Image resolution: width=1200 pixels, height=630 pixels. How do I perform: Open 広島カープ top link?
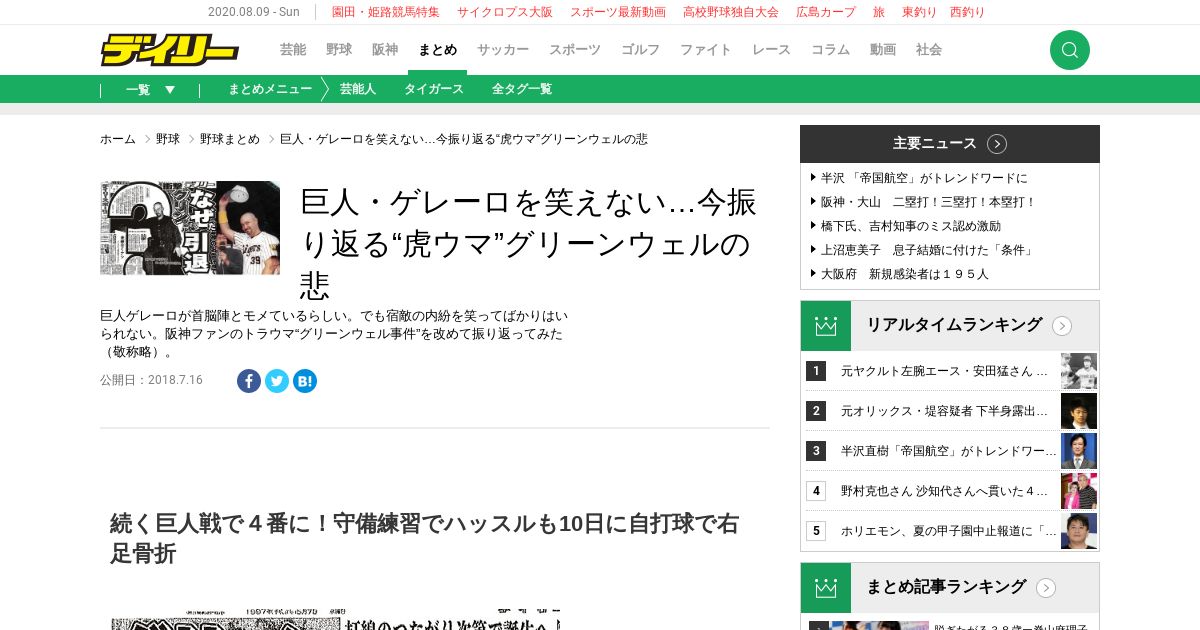826,12
